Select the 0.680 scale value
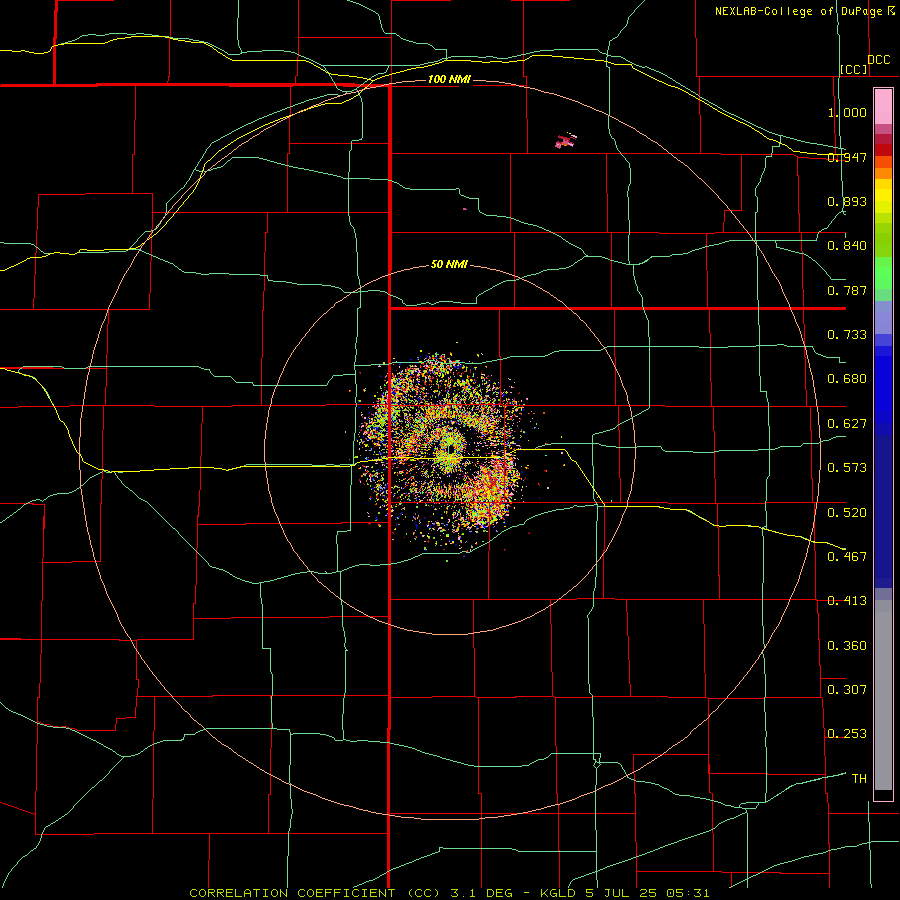 [x=847, y=379]
